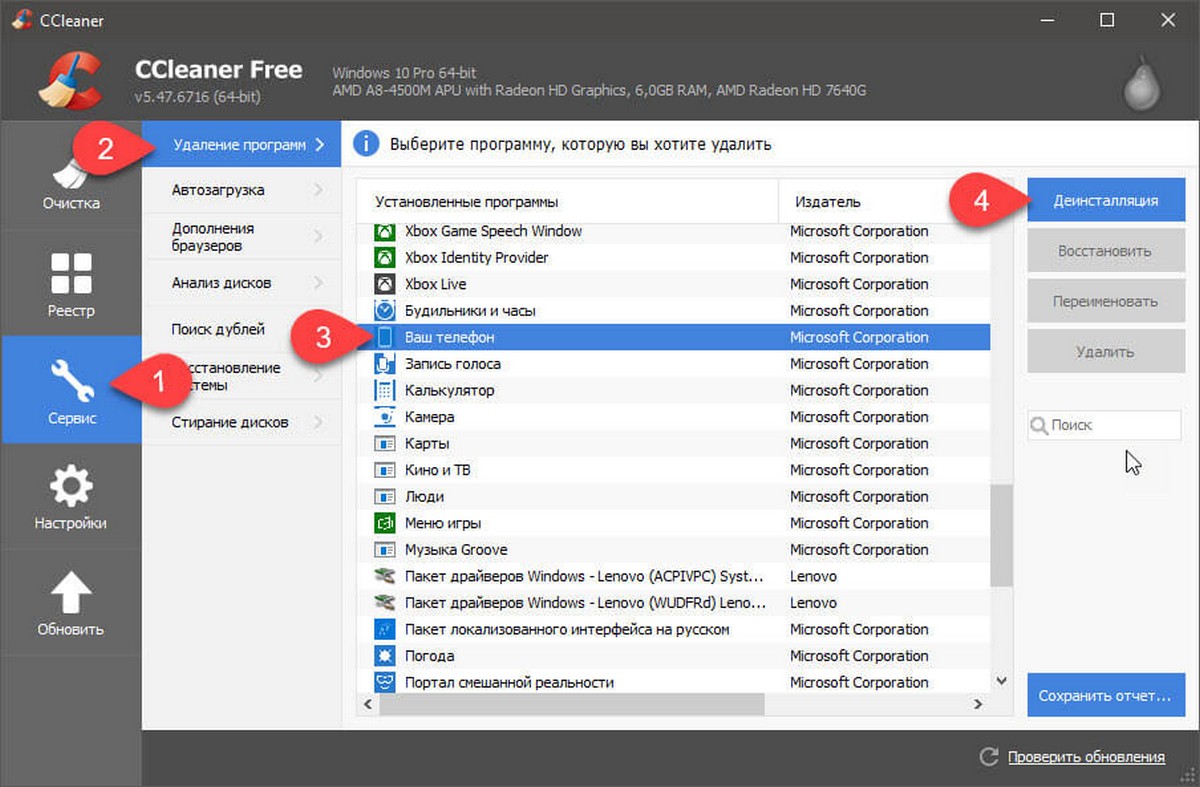Select the Калькулятор app icon
Screen dimensions: 1200x787
tap(385, 390)
